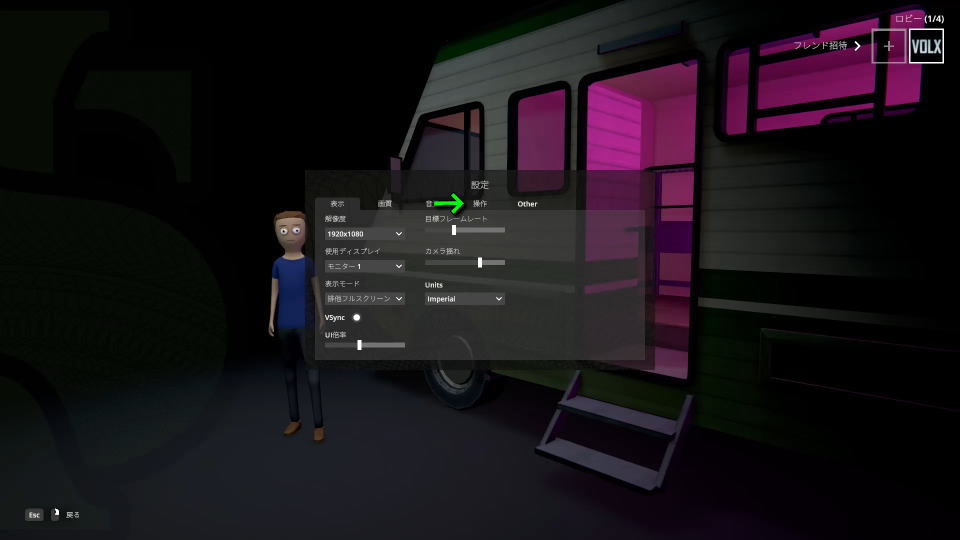Viewport: 960px width, 540px height.
Task: Toggle the VSync switch
Action: click(356, 317)
